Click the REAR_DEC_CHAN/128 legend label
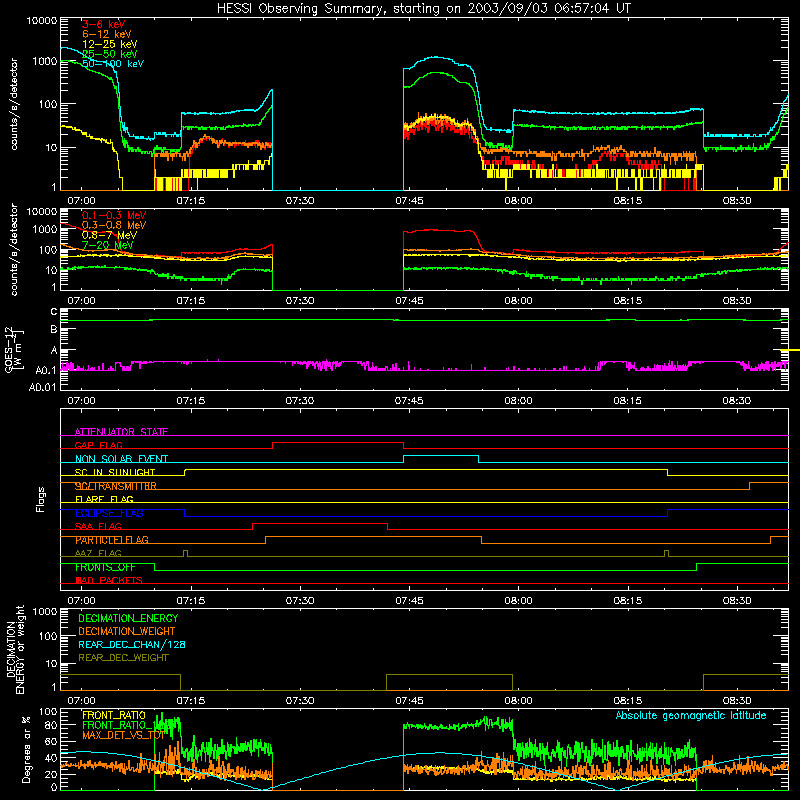Screen dimensions: 800x800 [x=132, y=644]
